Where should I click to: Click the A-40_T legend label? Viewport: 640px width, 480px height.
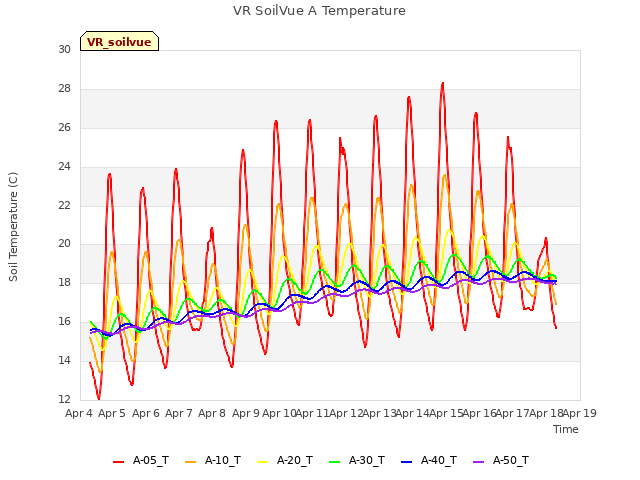click(x=439, y=460)
